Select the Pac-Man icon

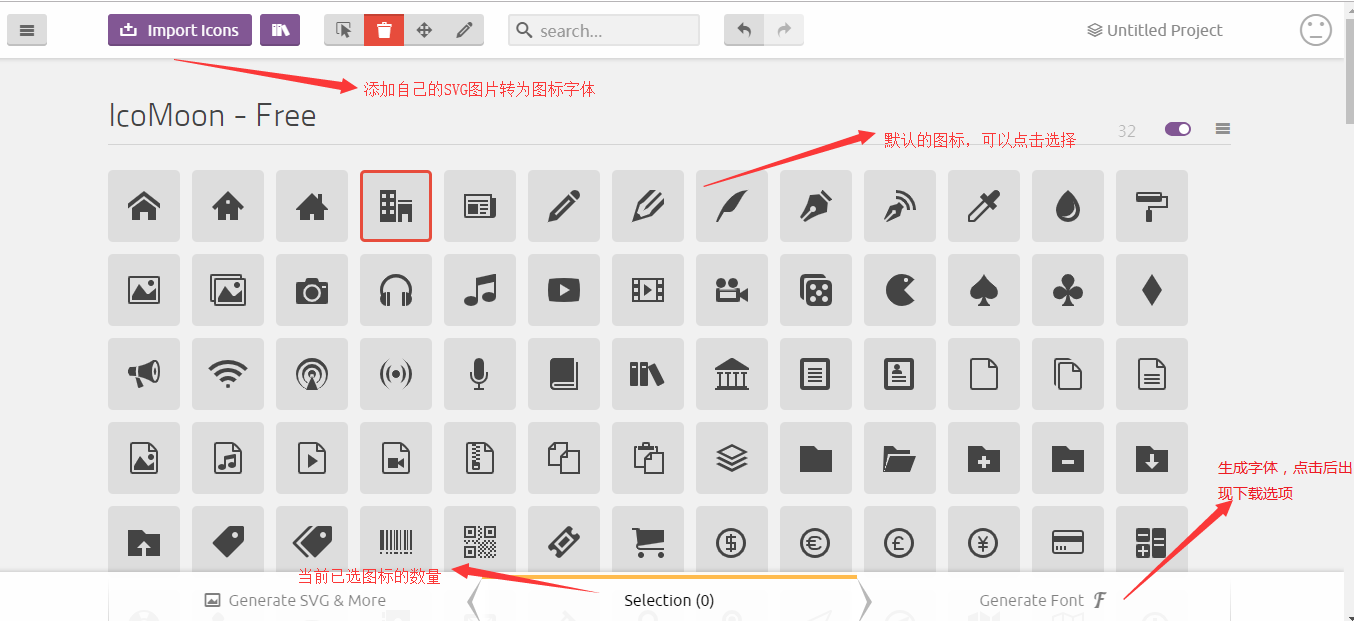[x=900, y=290]
